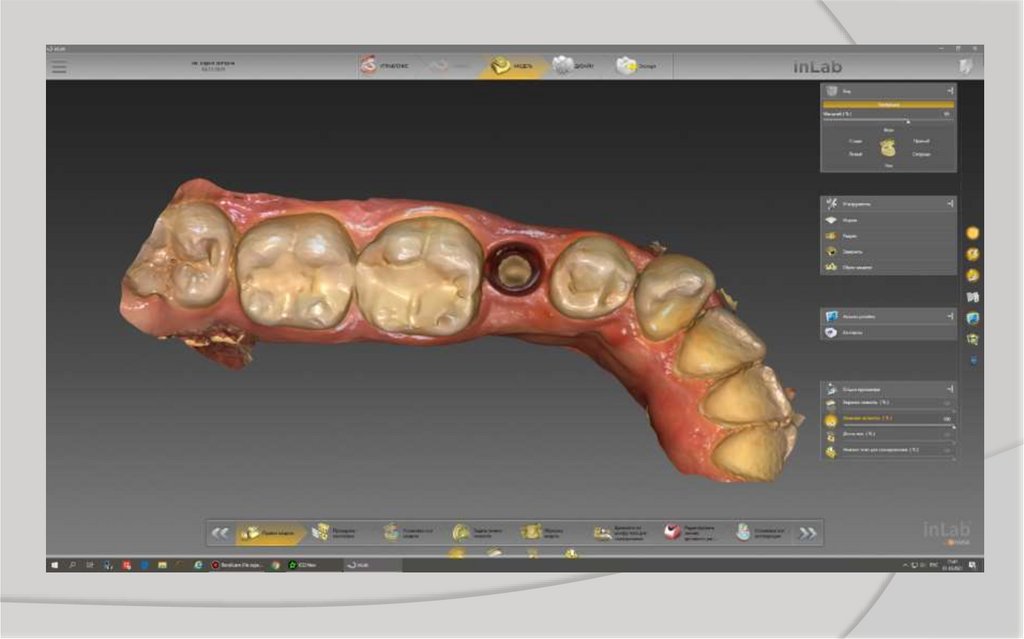
Task: Open the taskbar notification center icon
Action: pos(972,565)
